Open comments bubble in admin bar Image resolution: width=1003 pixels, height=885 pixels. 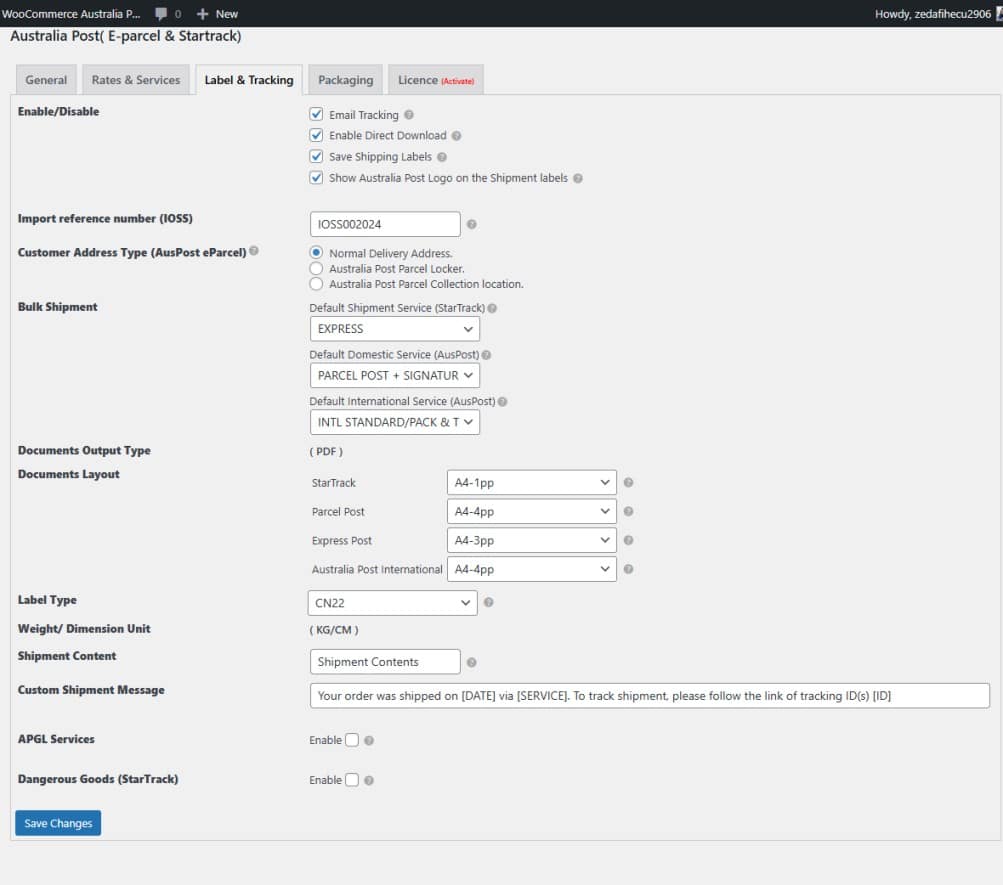(168, 13)
